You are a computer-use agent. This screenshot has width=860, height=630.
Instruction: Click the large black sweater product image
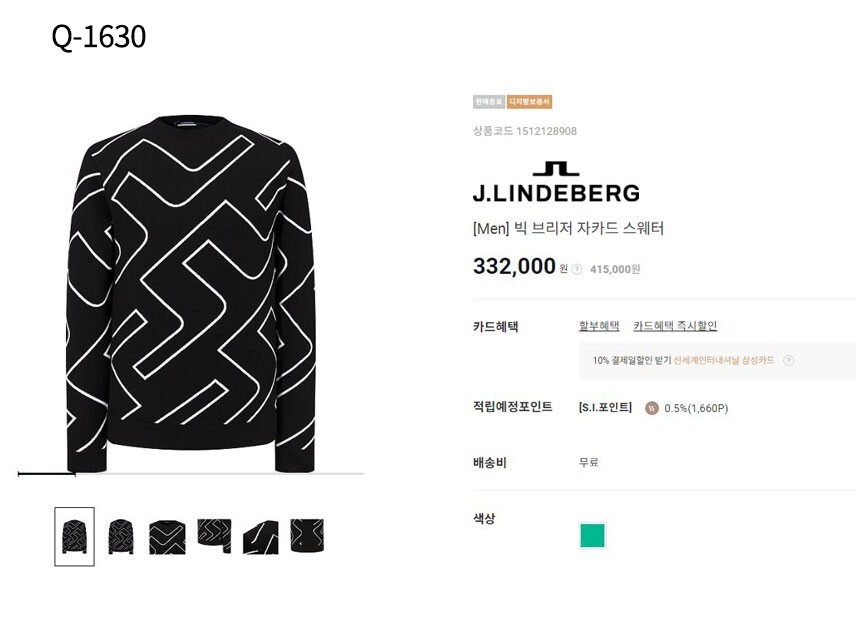coord(191,294)
